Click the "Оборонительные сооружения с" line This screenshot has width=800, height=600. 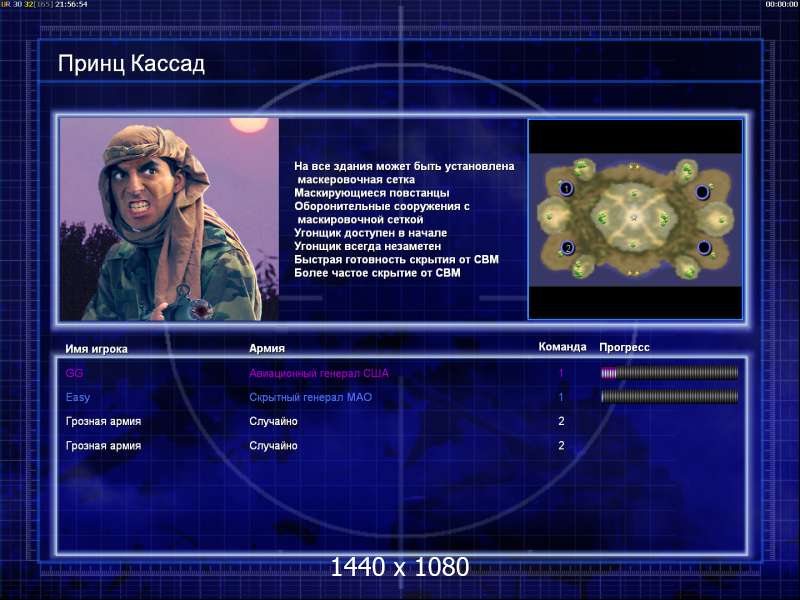click(x=382, y=206)
